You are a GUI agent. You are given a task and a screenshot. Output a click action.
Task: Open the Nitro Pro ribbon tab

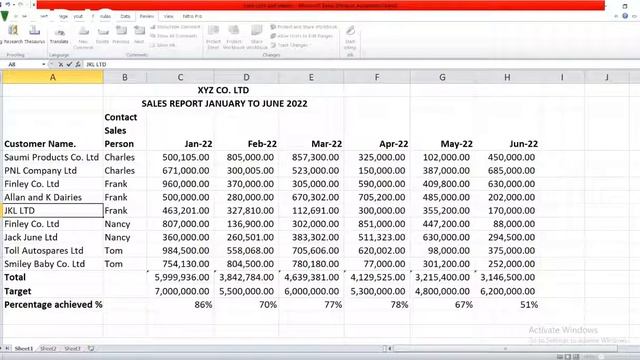pyautogui.click(x=192, y=16)
